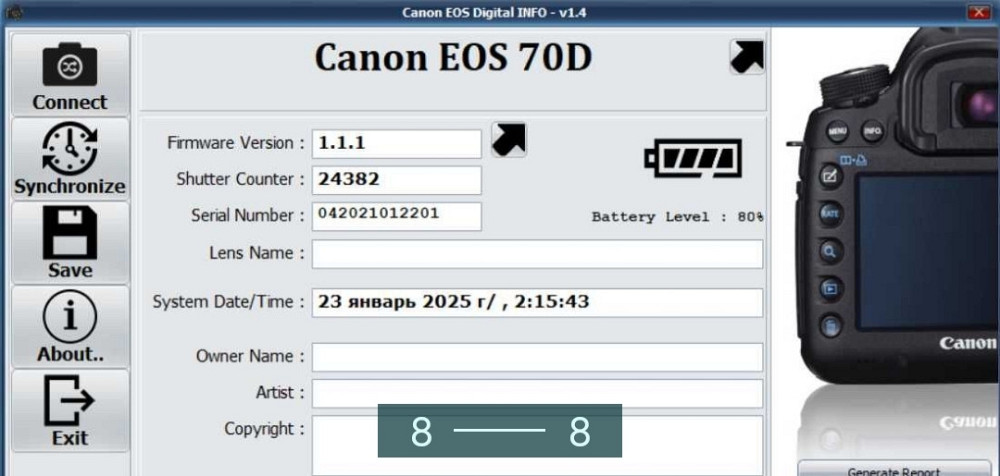The height and width of the screenshot is (476, 1000).
Task: Close the Canon EOS Digital INFO window
Action: click(x=977, y=12)
